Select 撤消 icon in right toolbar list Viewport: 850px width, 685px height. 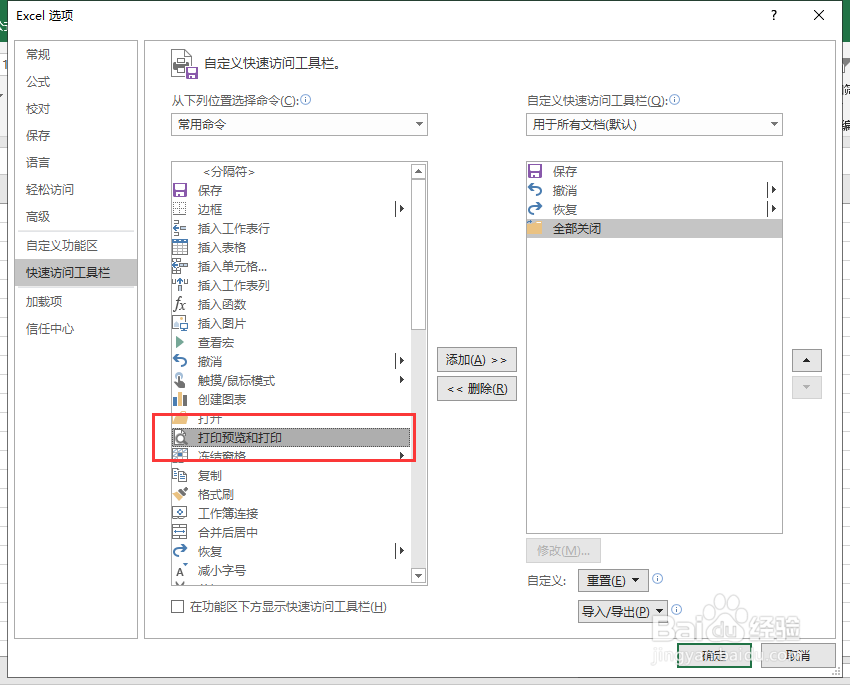coord(535,190)
